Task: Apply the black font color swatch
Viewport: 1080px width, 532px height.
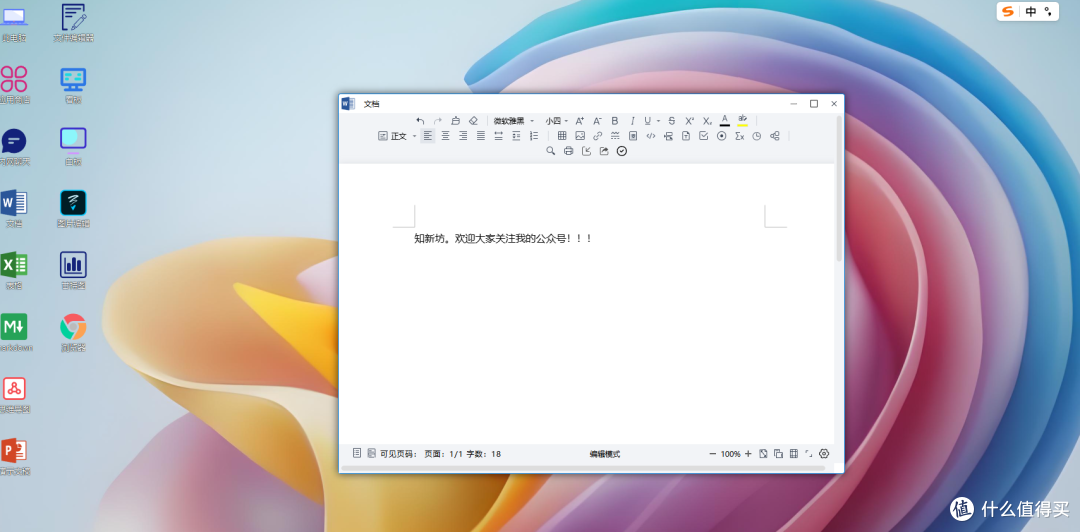Action: click(x=725, y=121)
